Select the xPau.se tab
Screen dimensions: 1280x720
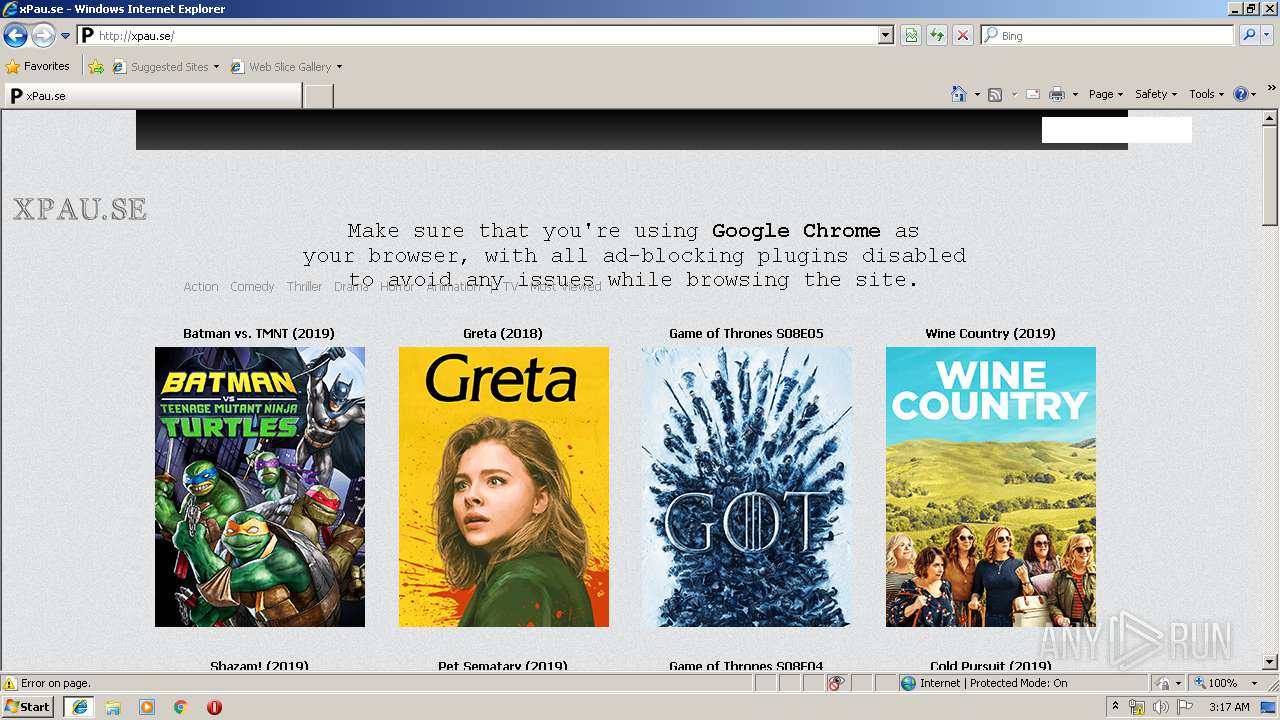click(x=152, y=95)
